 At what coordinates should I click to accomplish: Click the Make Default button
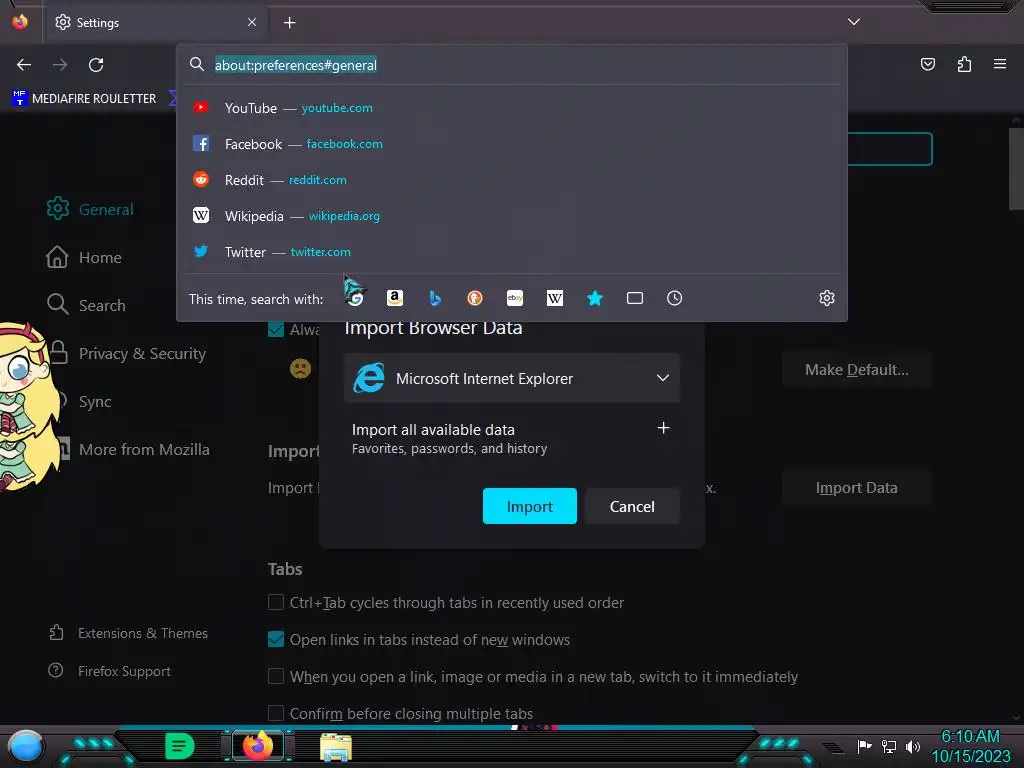857,370
